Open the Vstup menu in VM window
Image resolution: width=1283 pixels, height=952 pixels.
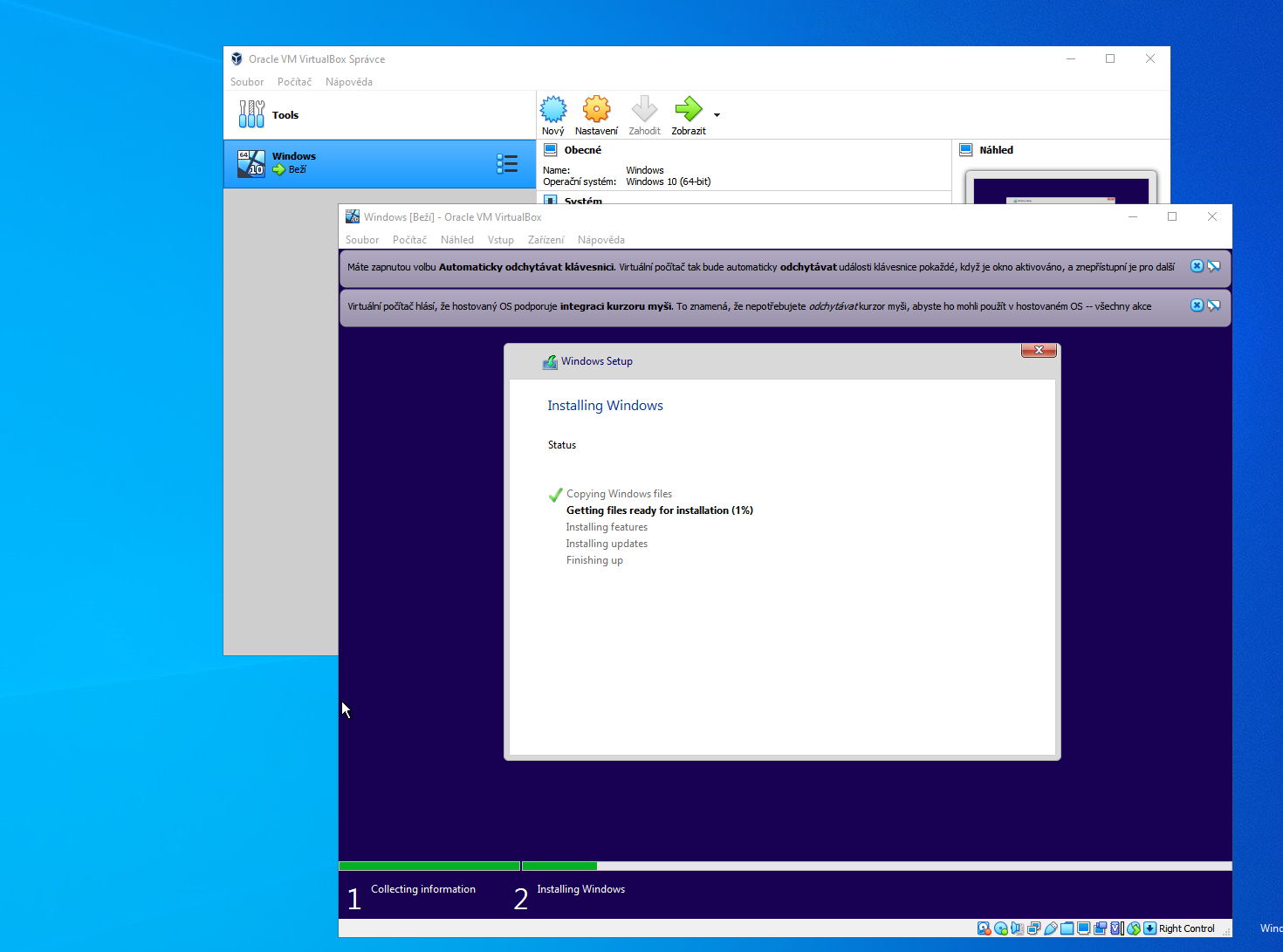[x=501, y=240]
